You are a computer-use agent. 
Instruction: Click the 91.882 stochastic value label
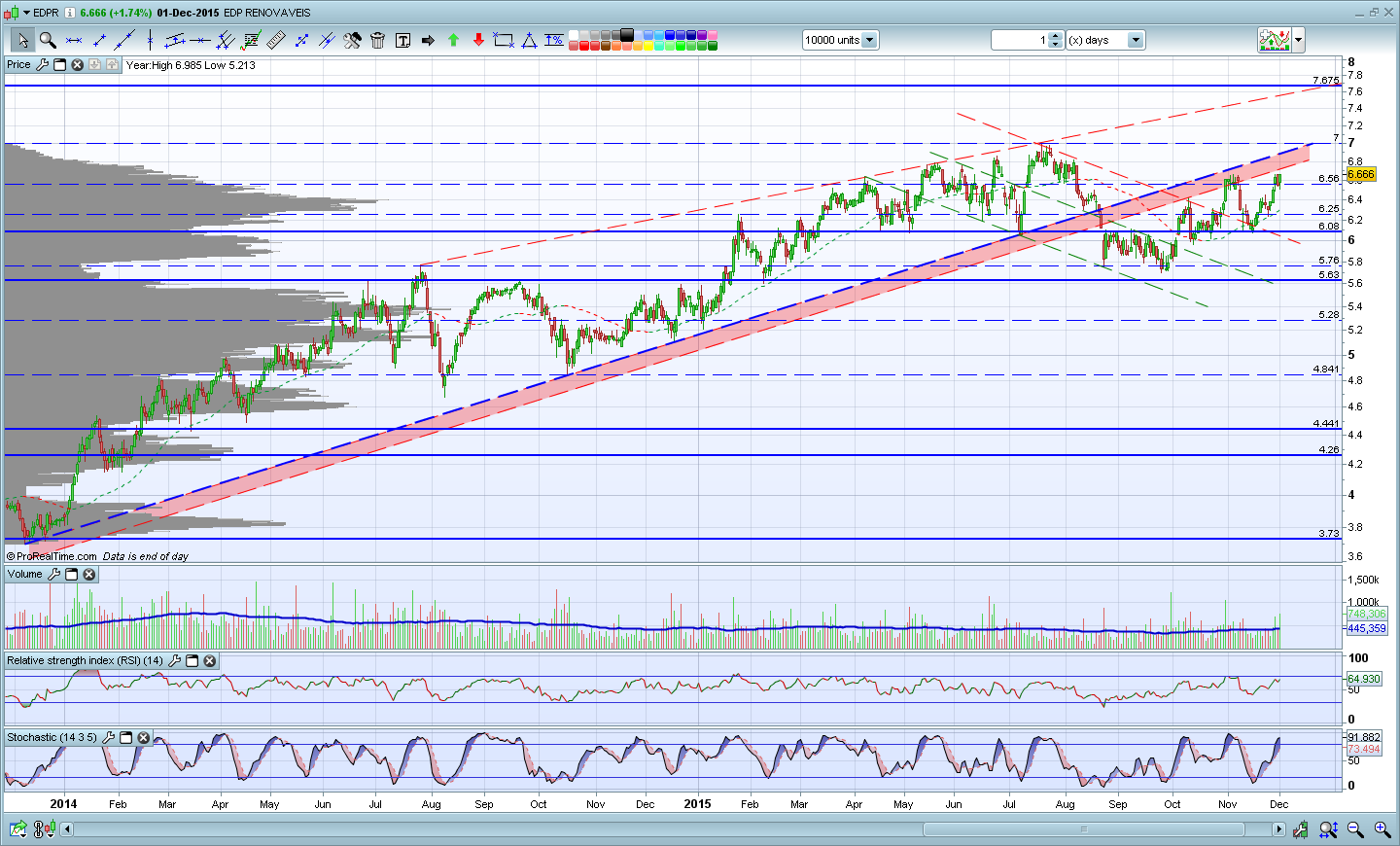[x=1364, y=738]
